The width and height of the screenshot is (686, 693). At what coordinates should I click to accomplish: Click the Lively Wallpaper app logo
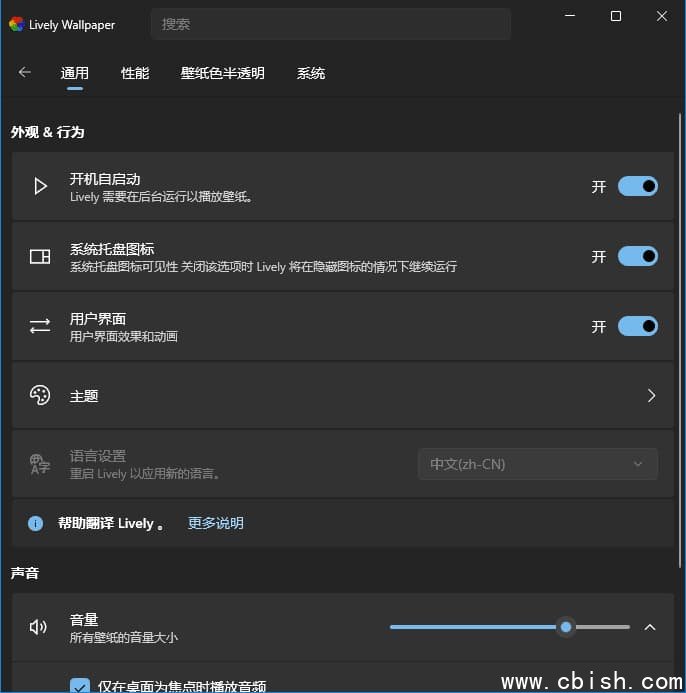pos(17,24)
